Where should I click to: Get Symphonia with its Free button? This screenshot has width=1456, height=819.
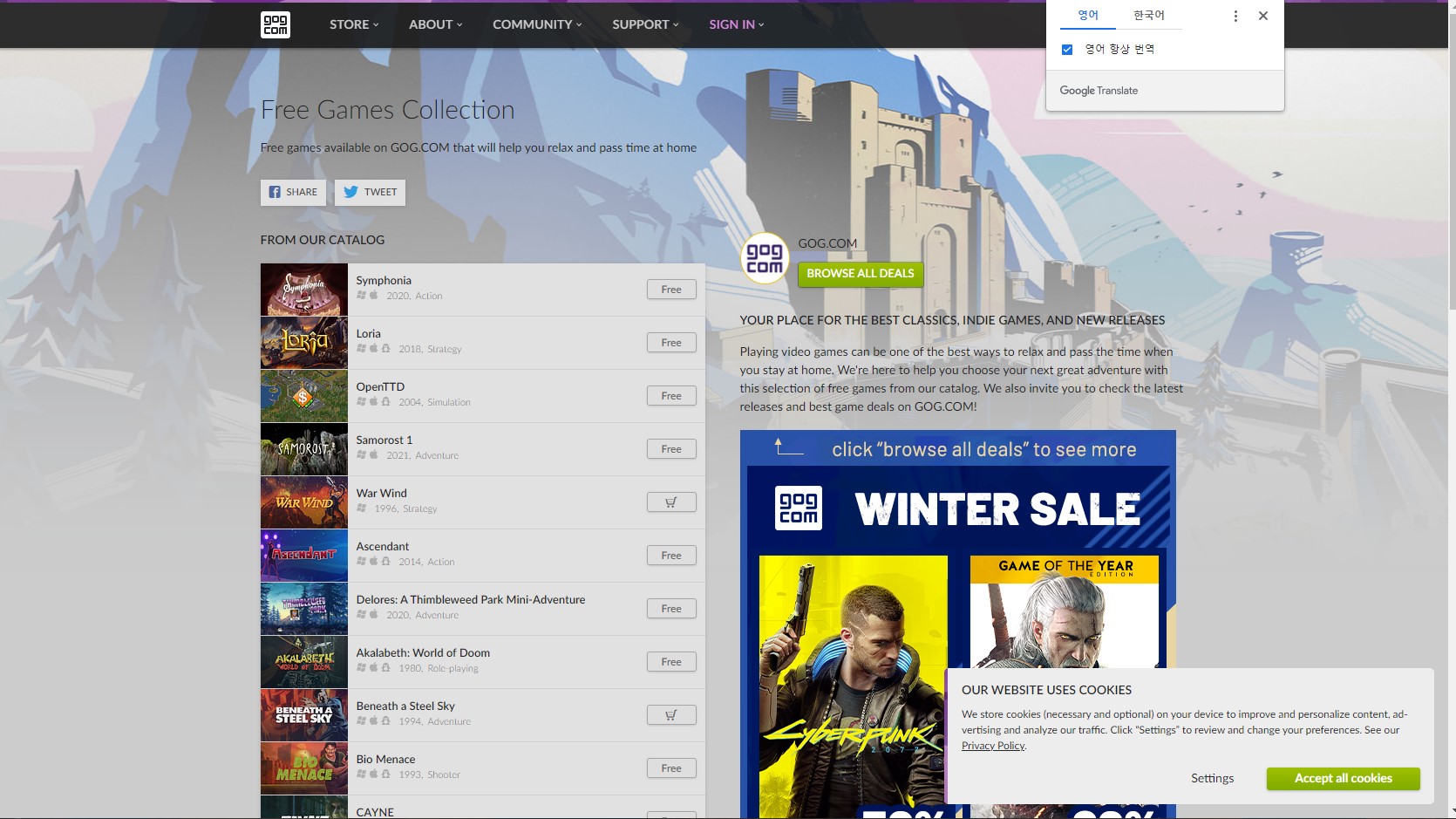(x=671, y=290)
